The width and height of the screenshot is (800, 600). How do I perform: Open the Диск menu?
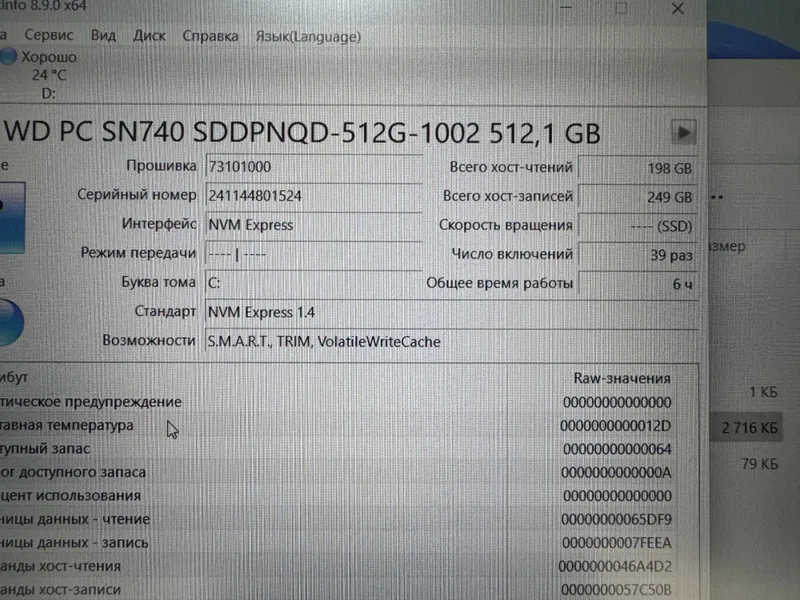[x=149, y=36]
